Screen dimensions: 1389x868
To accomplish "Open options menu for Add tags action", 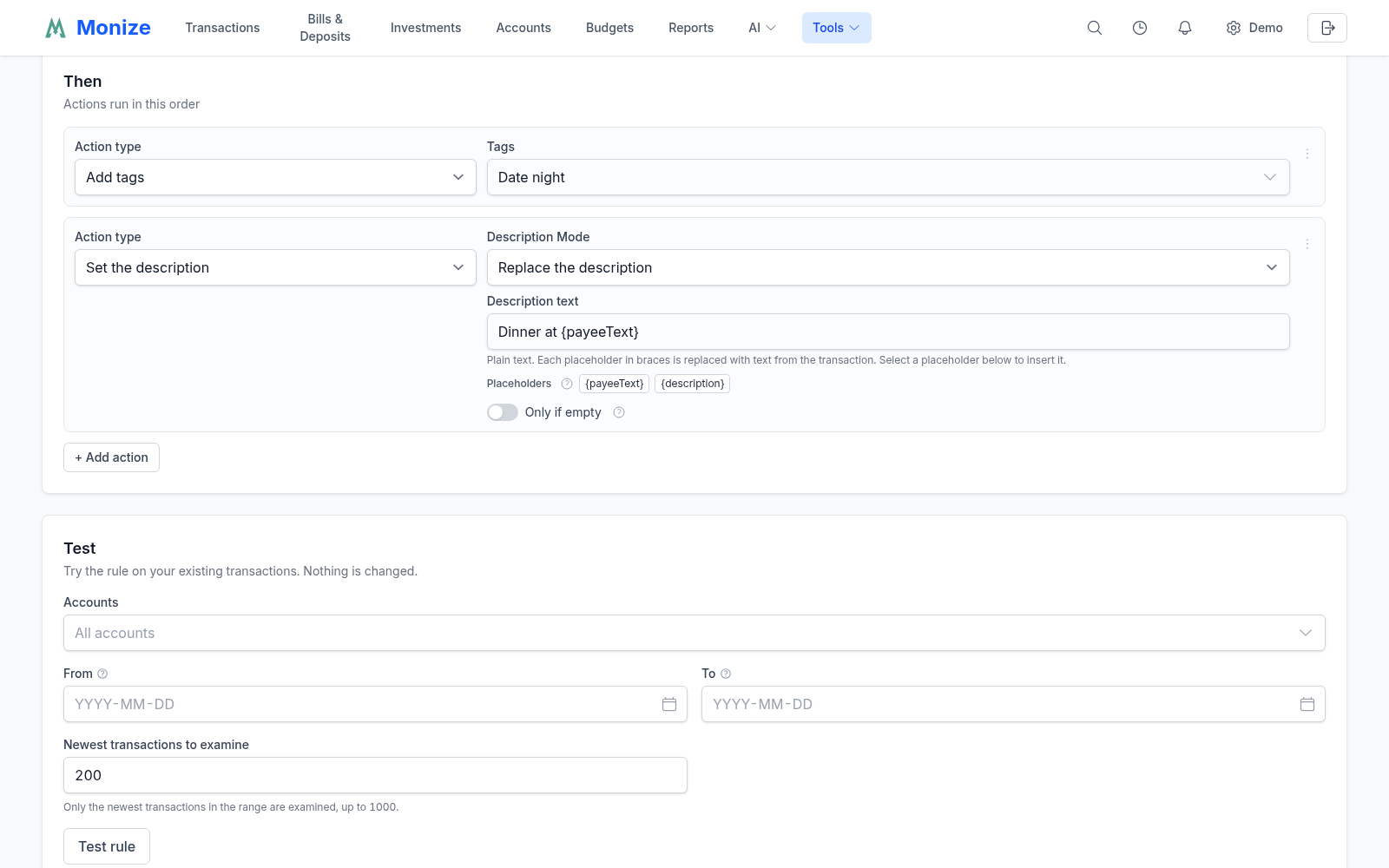I will (x=1307, y=154).
